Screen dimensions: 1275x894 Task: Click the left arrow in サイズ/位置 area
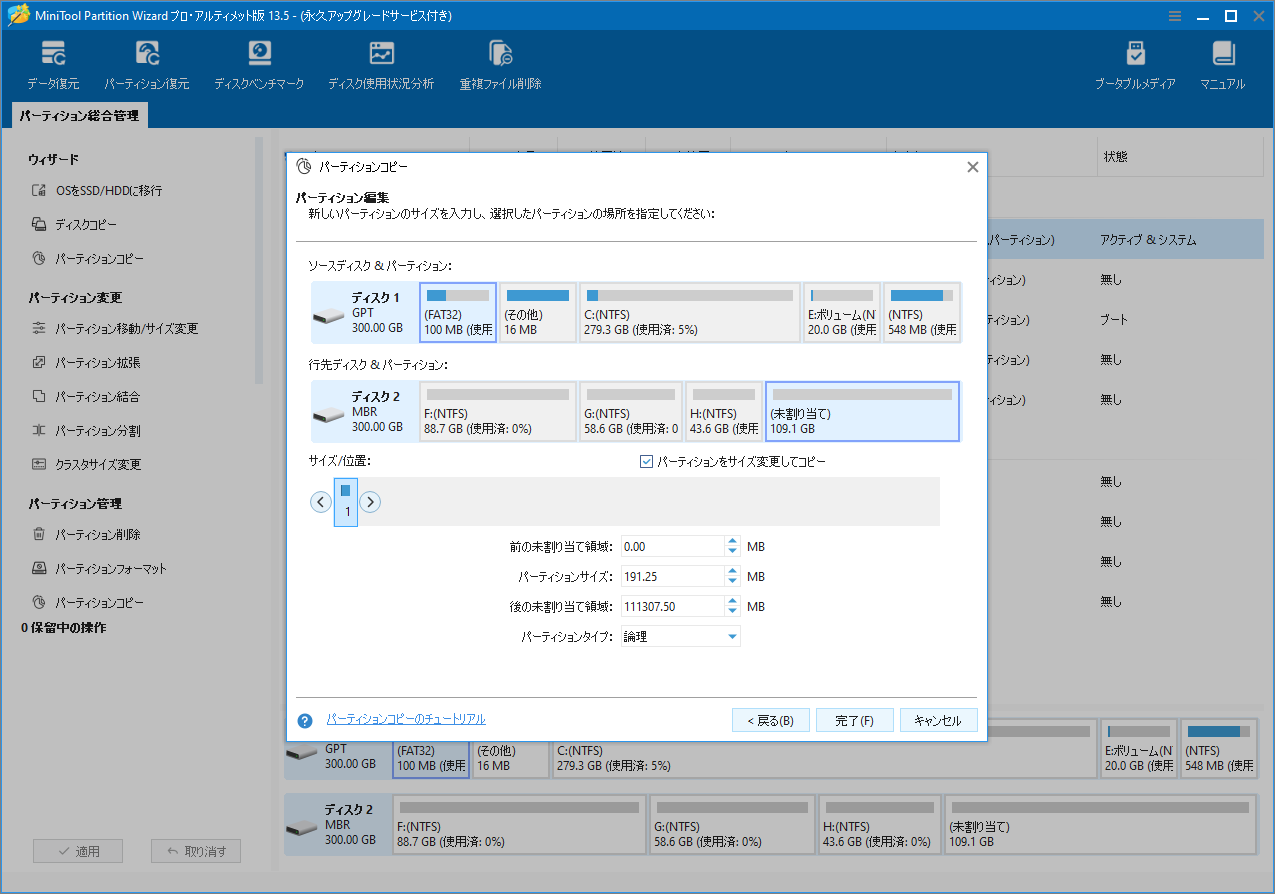pos(319,501)
